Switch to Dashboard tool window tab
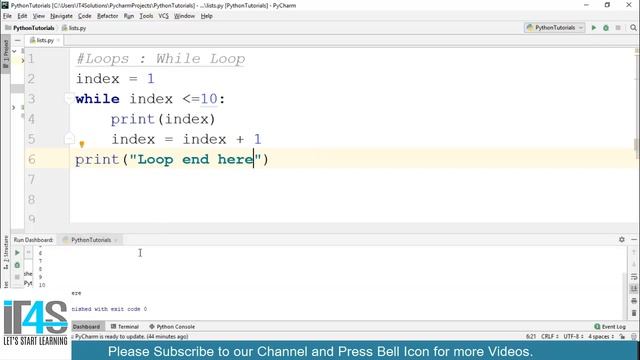Image resolution: width=640 pixels, height=360 pixels. coord(87,327)
